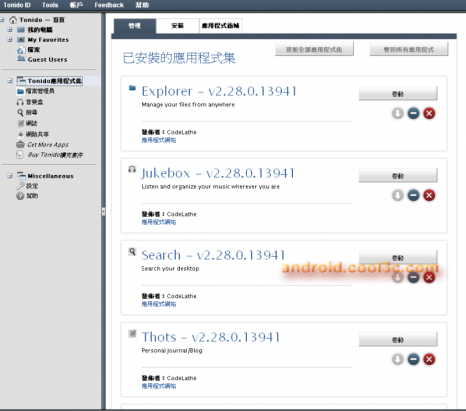Click the launch button for Explorer

[x=398, y=94]
